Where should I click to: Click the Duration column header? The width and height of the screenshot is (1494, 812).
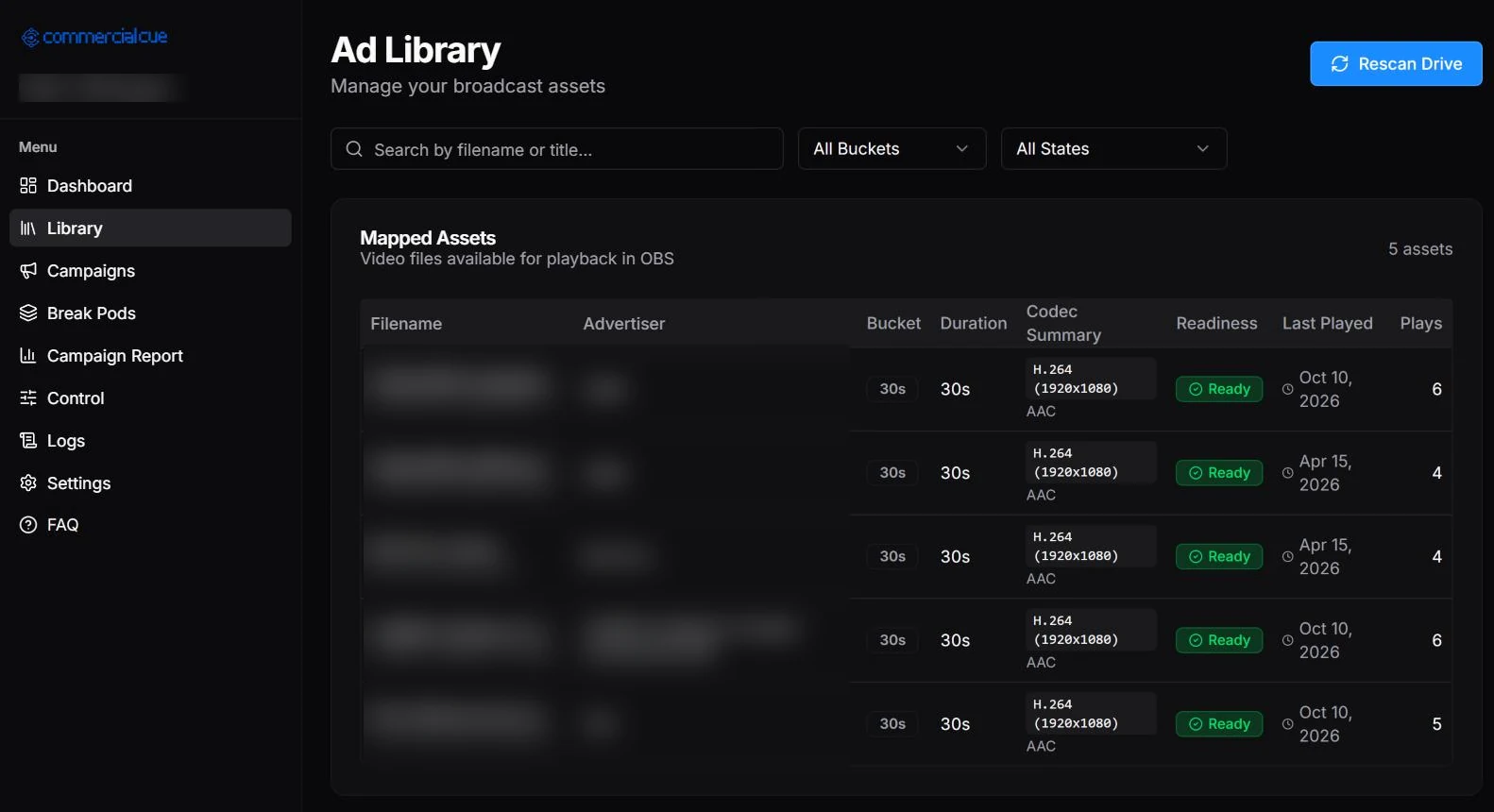point(974,324)
